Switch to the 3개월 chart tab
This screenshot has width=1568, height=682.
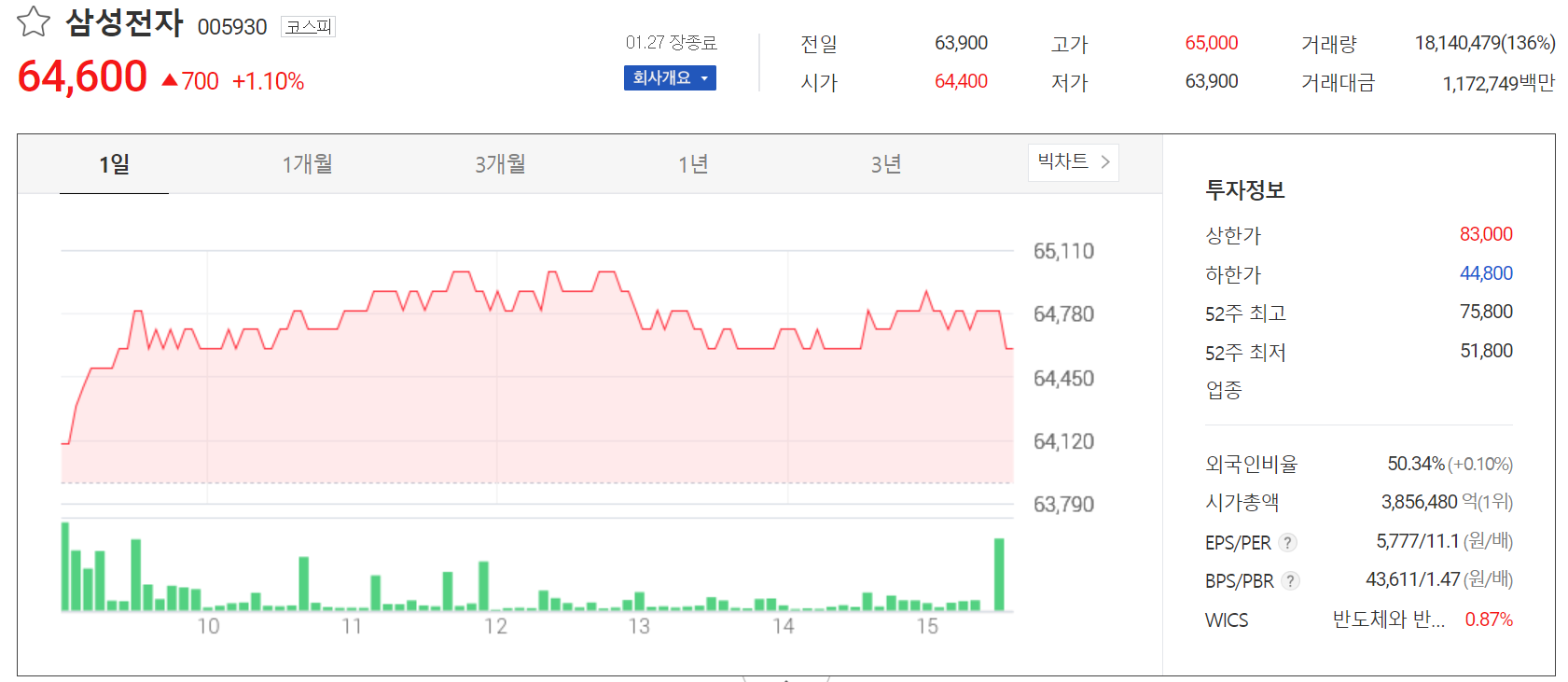(x=500, y=164)
